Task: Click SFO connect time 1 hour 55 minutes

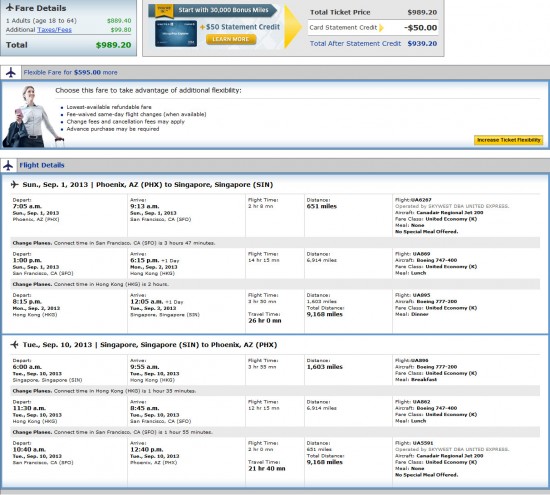Action: pyautogui.click(x=276, y=432)
